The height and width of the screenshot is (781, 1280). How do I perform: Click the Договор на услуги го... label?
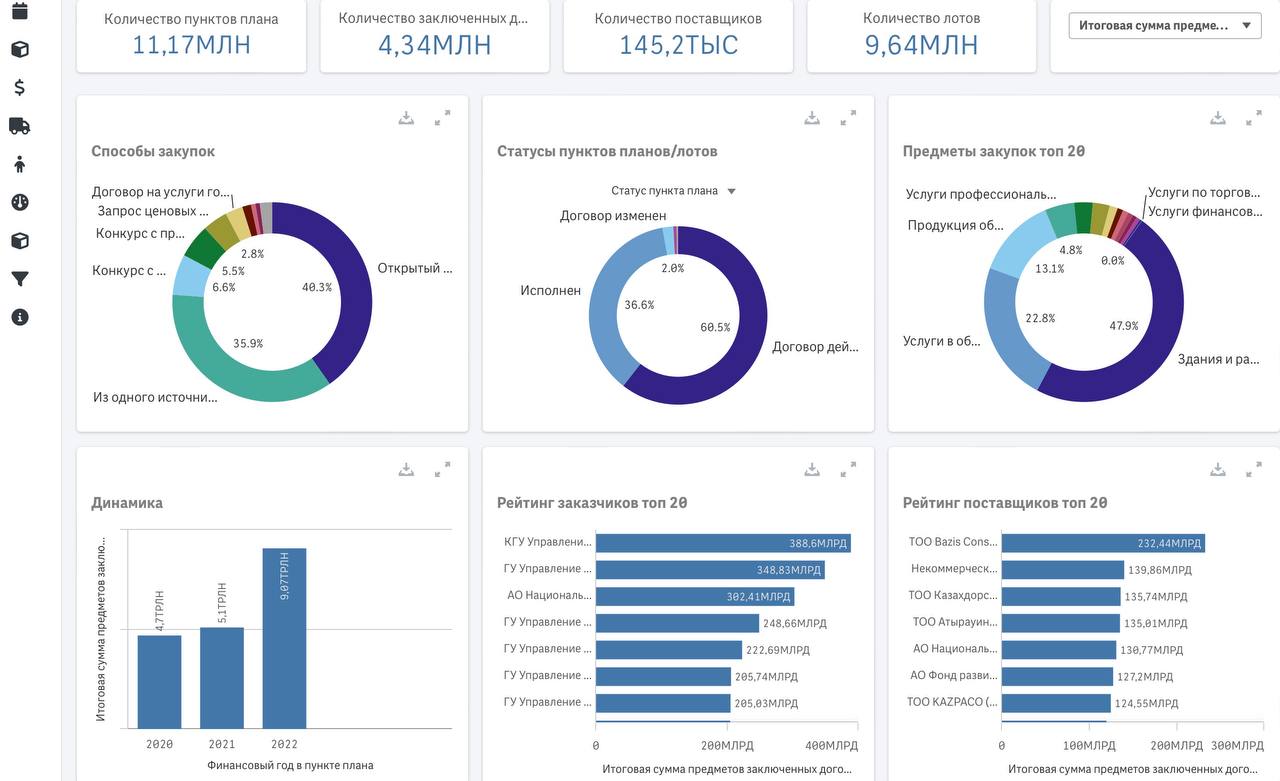pos(161,192)
